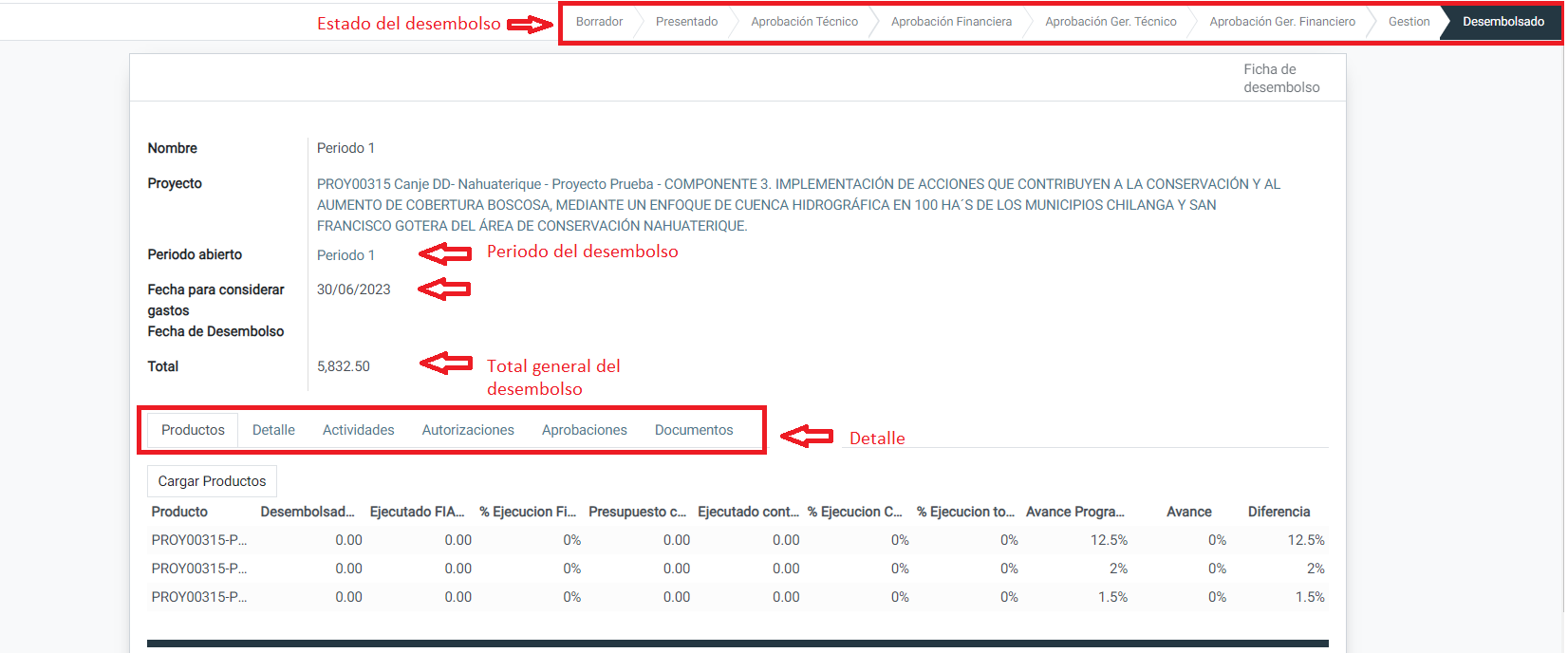The image size is (1568, 653).
Task: Open the Ficha de desembolso report
Action: 1280,78
